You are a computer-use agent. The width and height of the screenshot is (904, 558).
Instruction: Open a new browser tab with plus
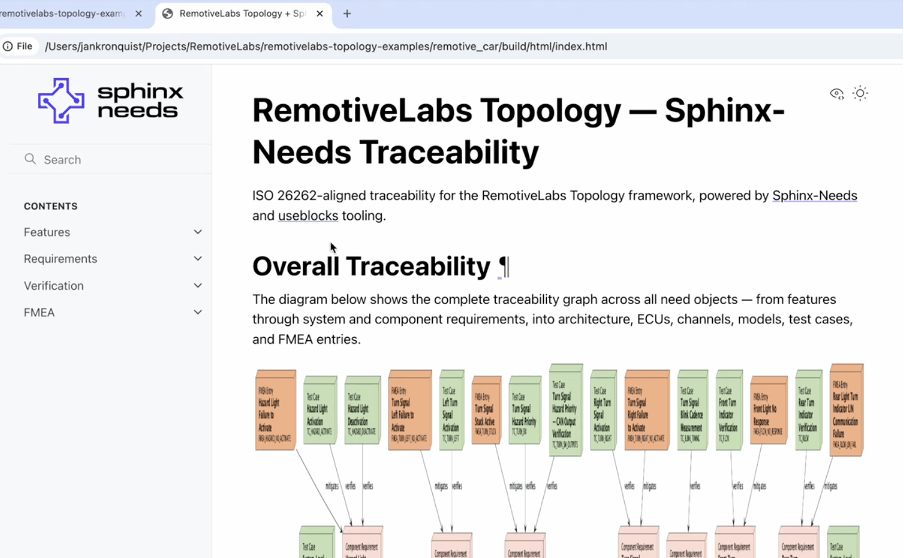click(x=347, y=14)
